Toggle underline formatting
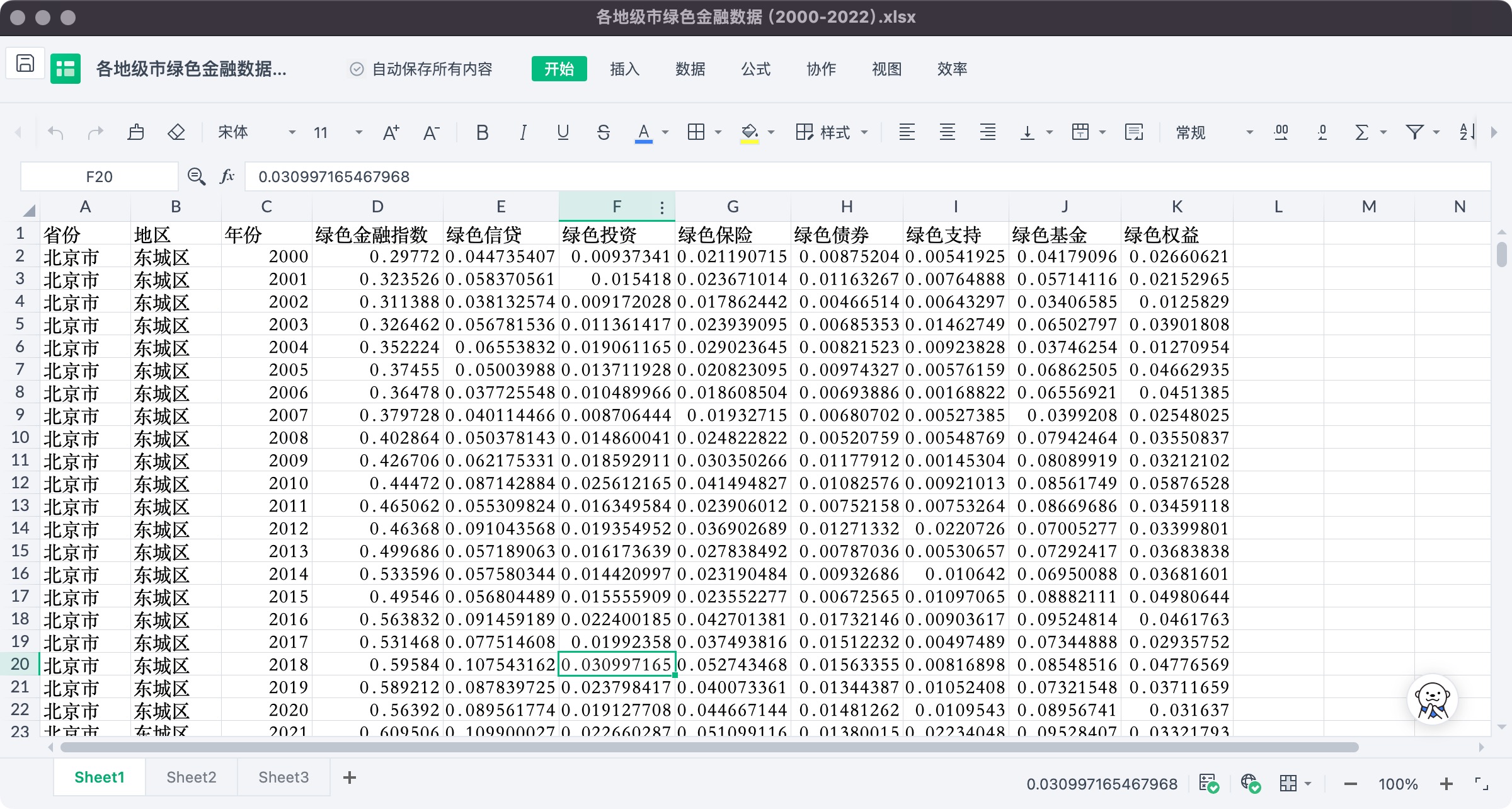This screenshot has height=809, width=1512. (563, 132)
